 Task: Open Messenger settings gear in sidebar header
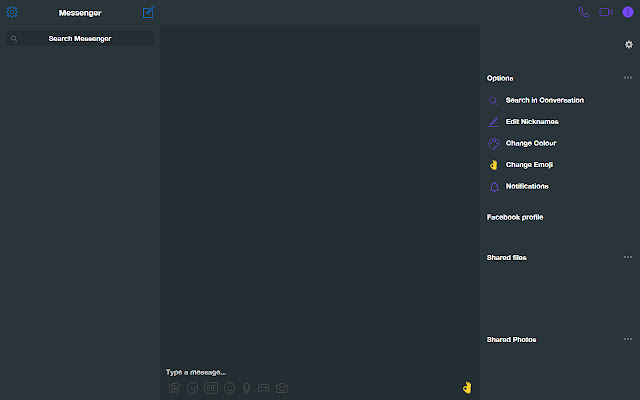coord(12,12)
